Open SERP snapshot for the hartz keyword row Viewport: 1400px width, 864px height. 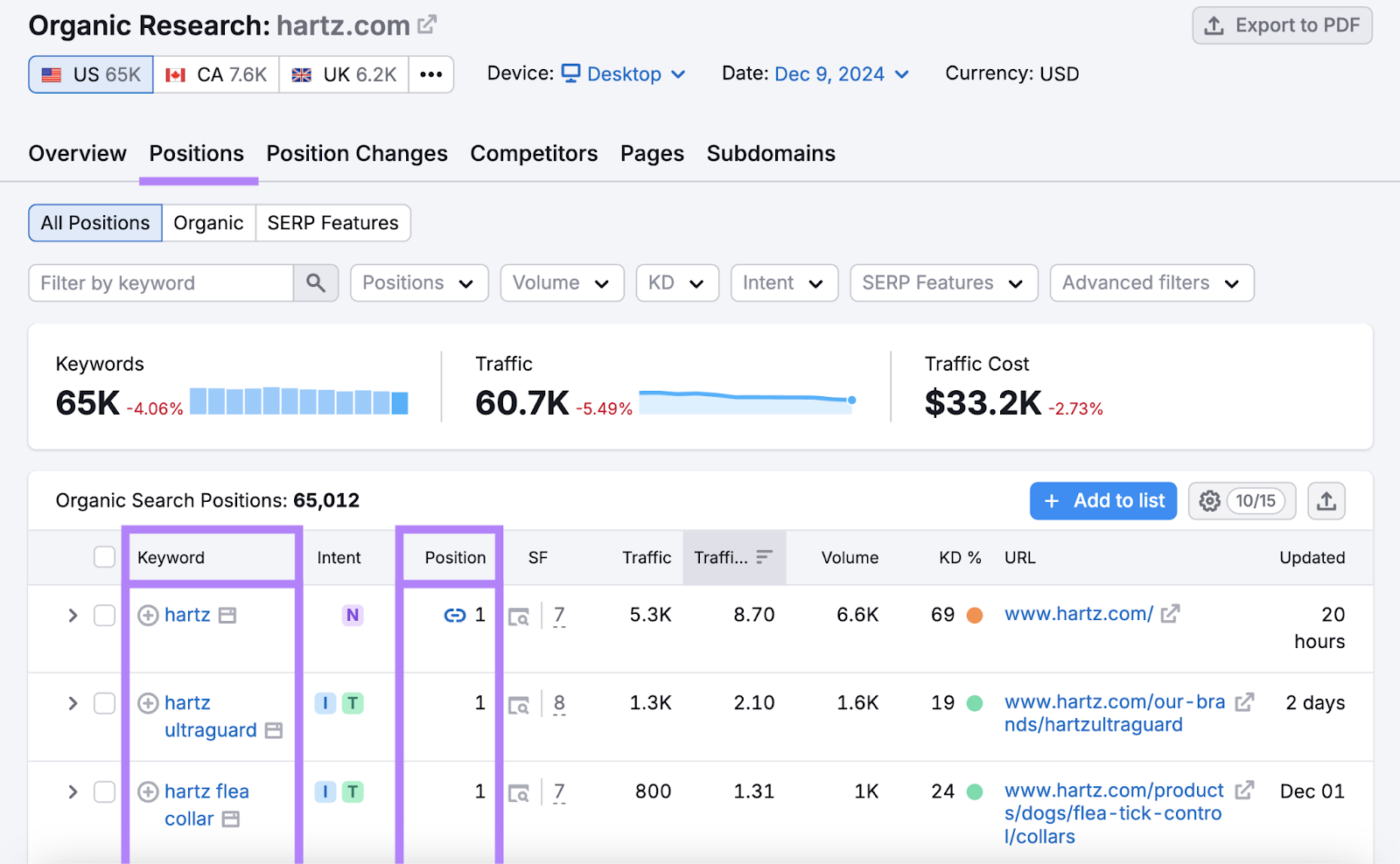click(x=520, y=616)
